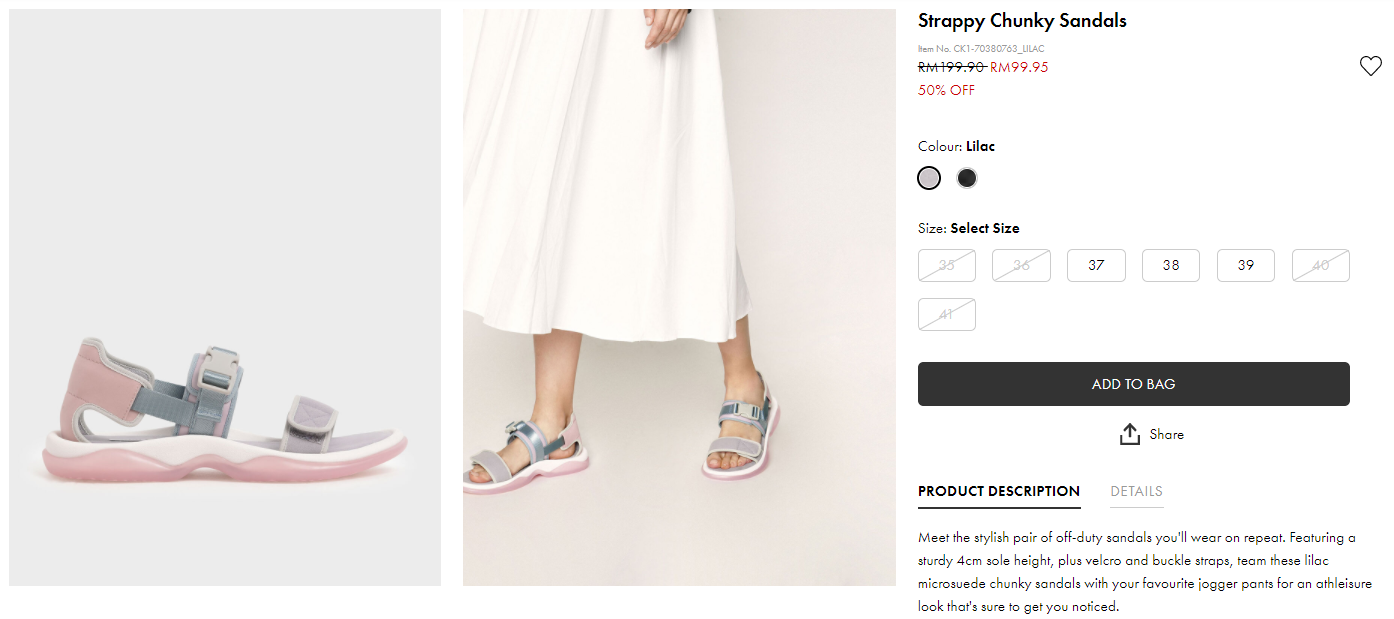This screenshot has height=619, width=1394.
Task: Click the RM99.95 sale price
Action: point(1019,67)
